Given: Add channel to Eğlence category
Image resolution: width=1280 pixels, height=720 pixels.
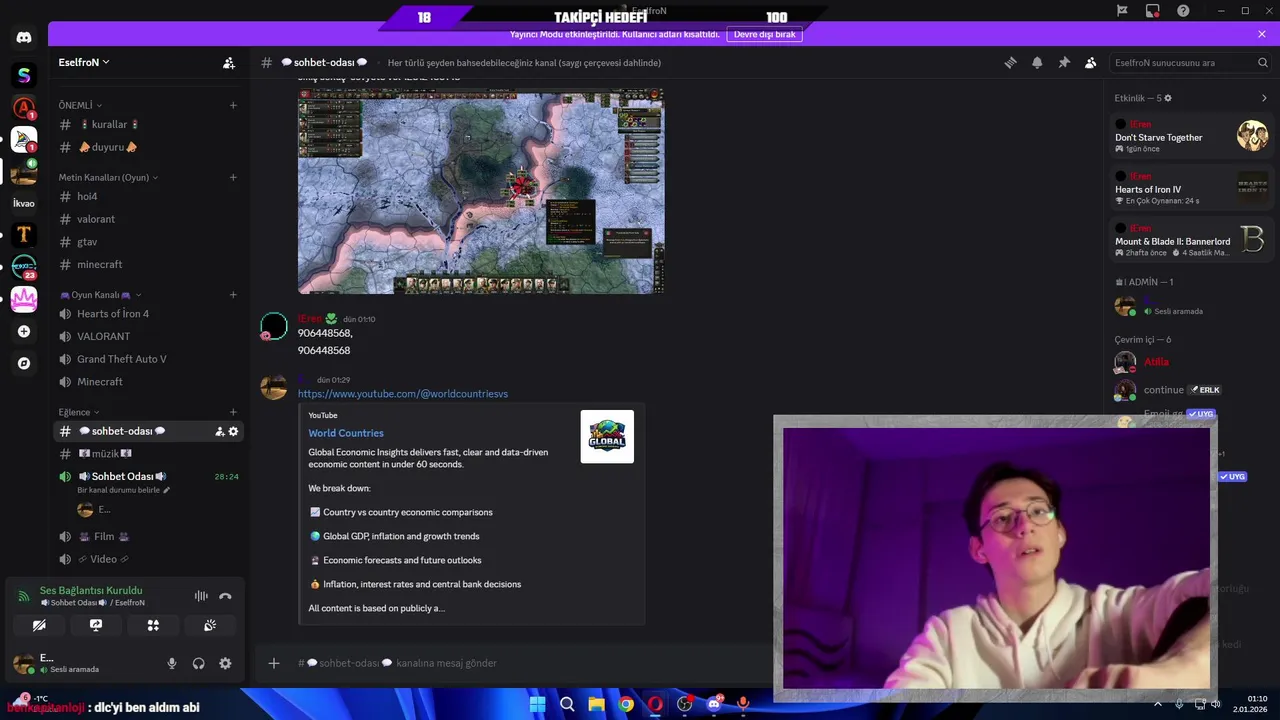Looking at the screenshot, I should (233, 412).
